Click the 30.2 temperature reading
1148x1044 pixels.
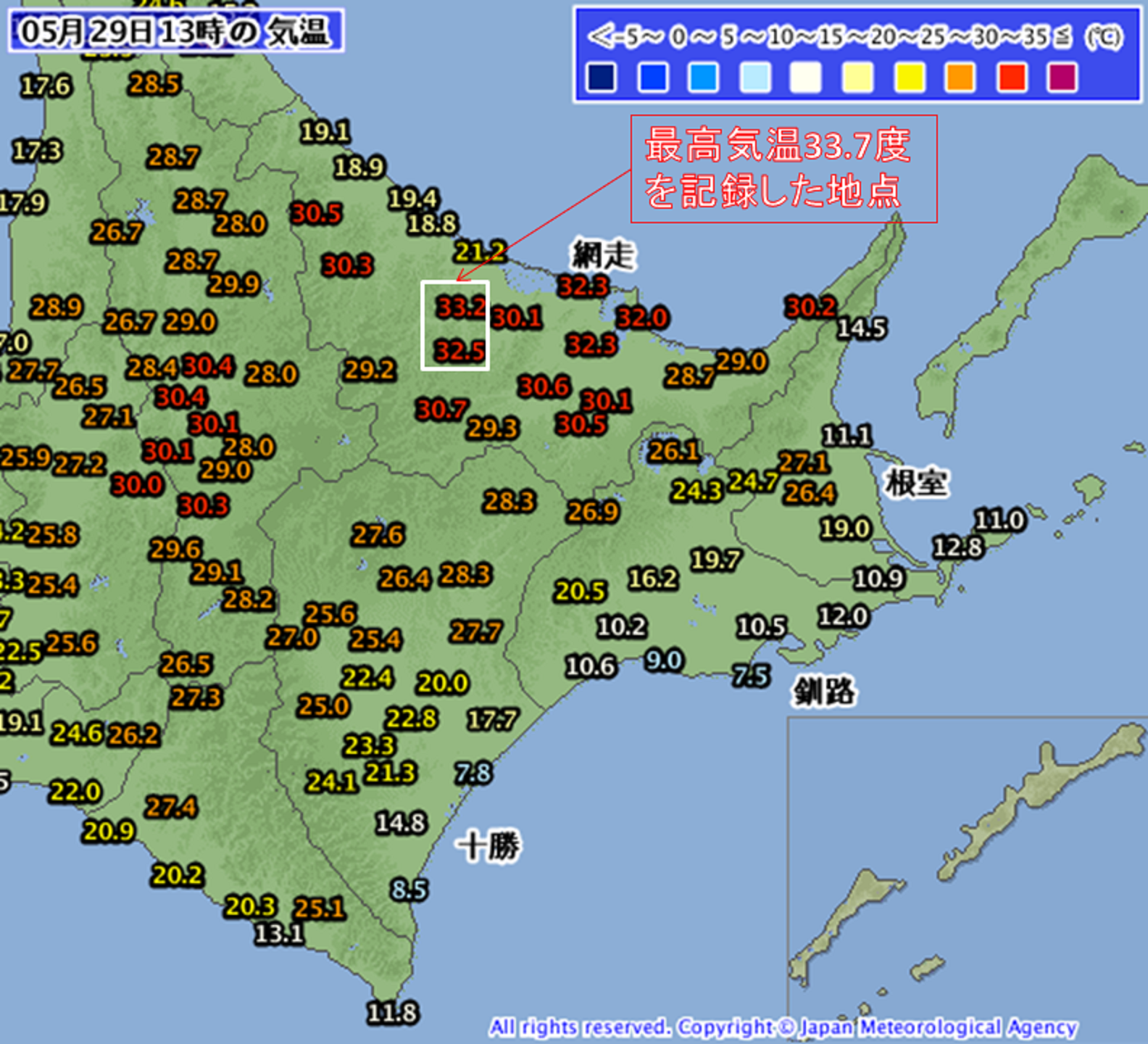[x=810, y=307]
